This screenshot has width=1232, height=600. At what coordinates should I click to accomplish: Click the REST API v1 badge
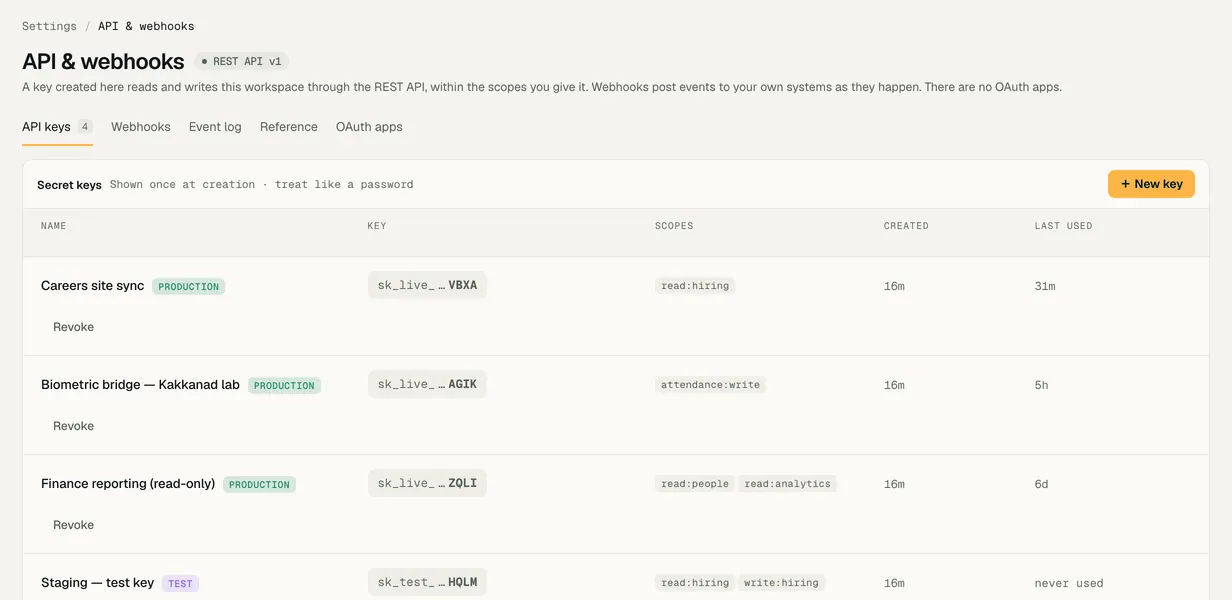pyautogui.click(x=241, y=62)
